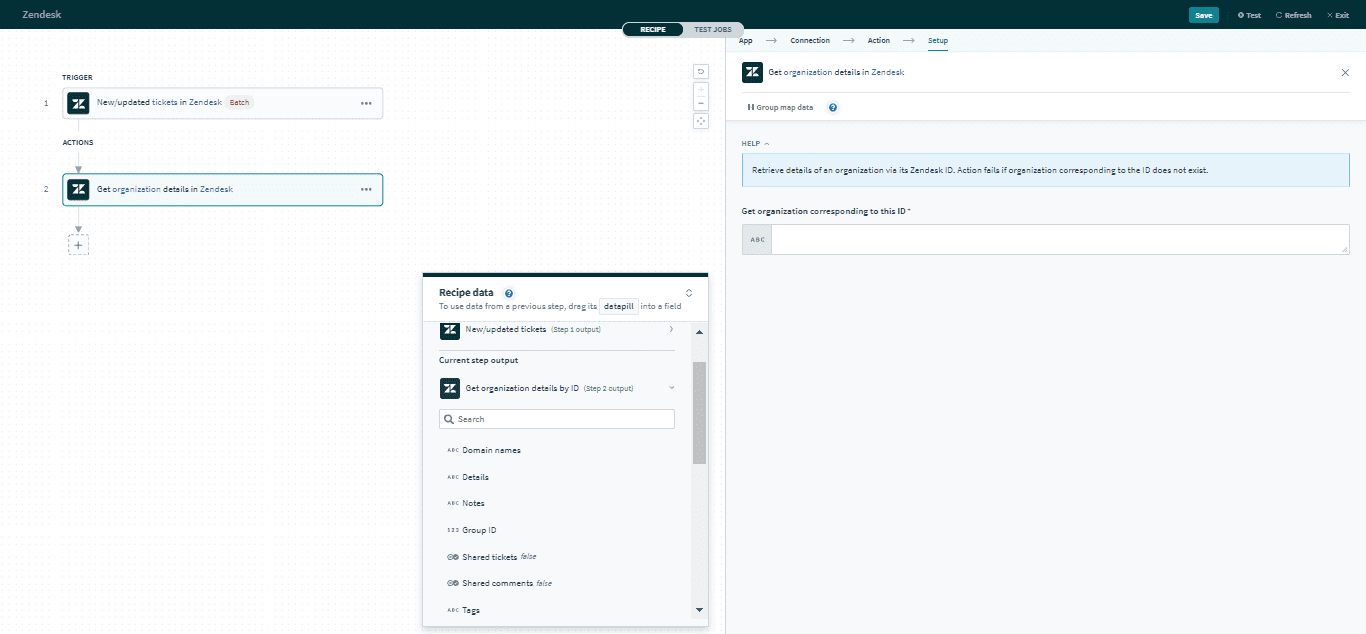1366x634 pixels.
Task: Open help for the Recipe data panel
Action: (x=509, y=292)
